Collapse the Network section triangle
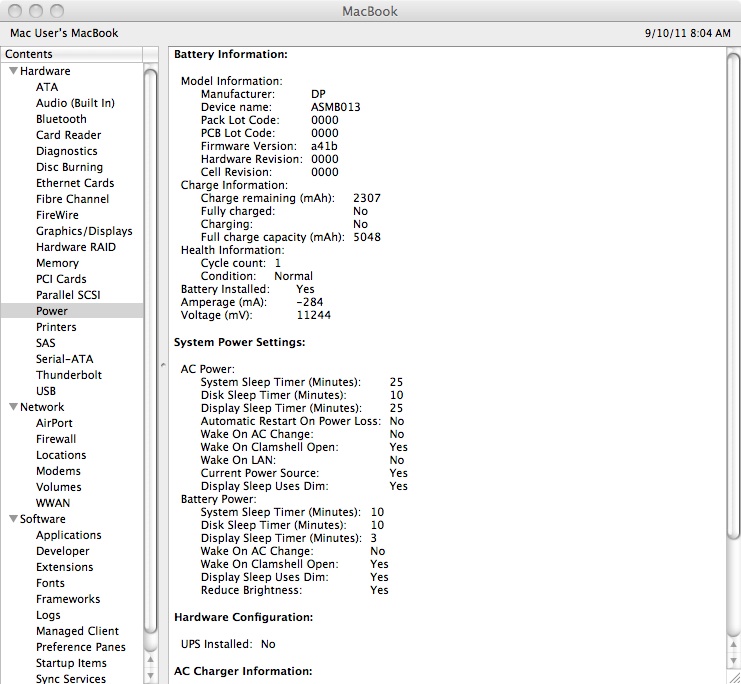 (14, 407)
